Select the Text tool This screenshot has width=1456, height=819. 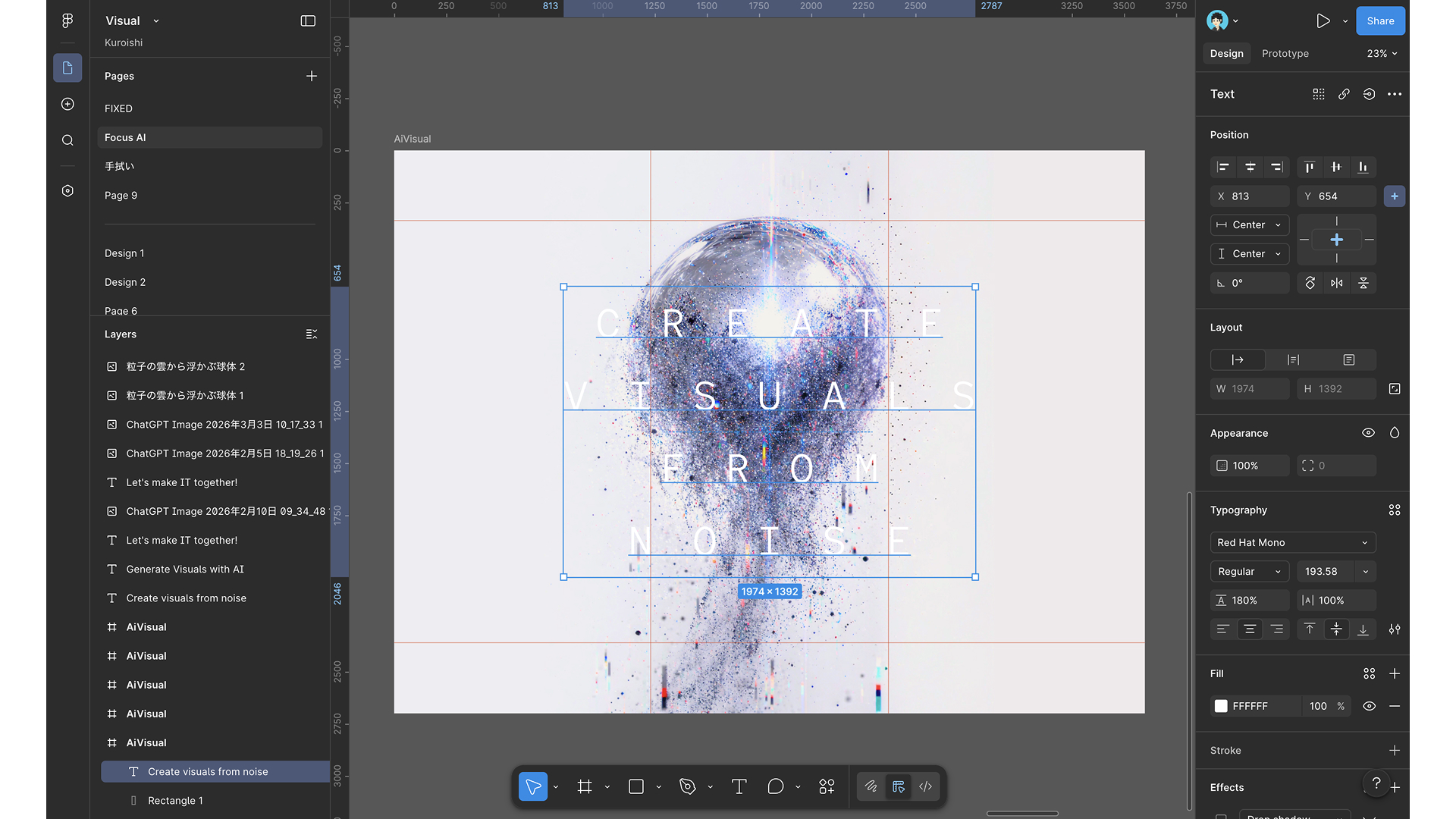click(739, 786)
